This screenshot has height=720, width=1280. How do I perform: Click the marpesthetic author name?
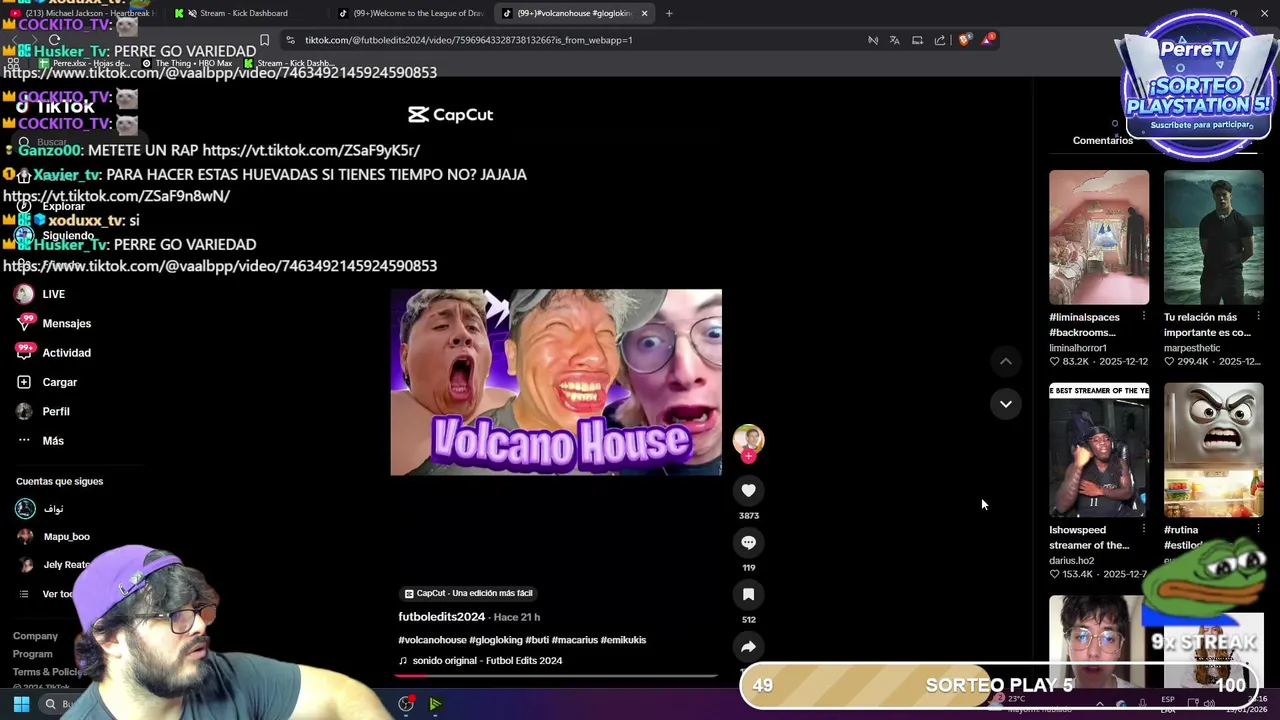pos(1192,348)
